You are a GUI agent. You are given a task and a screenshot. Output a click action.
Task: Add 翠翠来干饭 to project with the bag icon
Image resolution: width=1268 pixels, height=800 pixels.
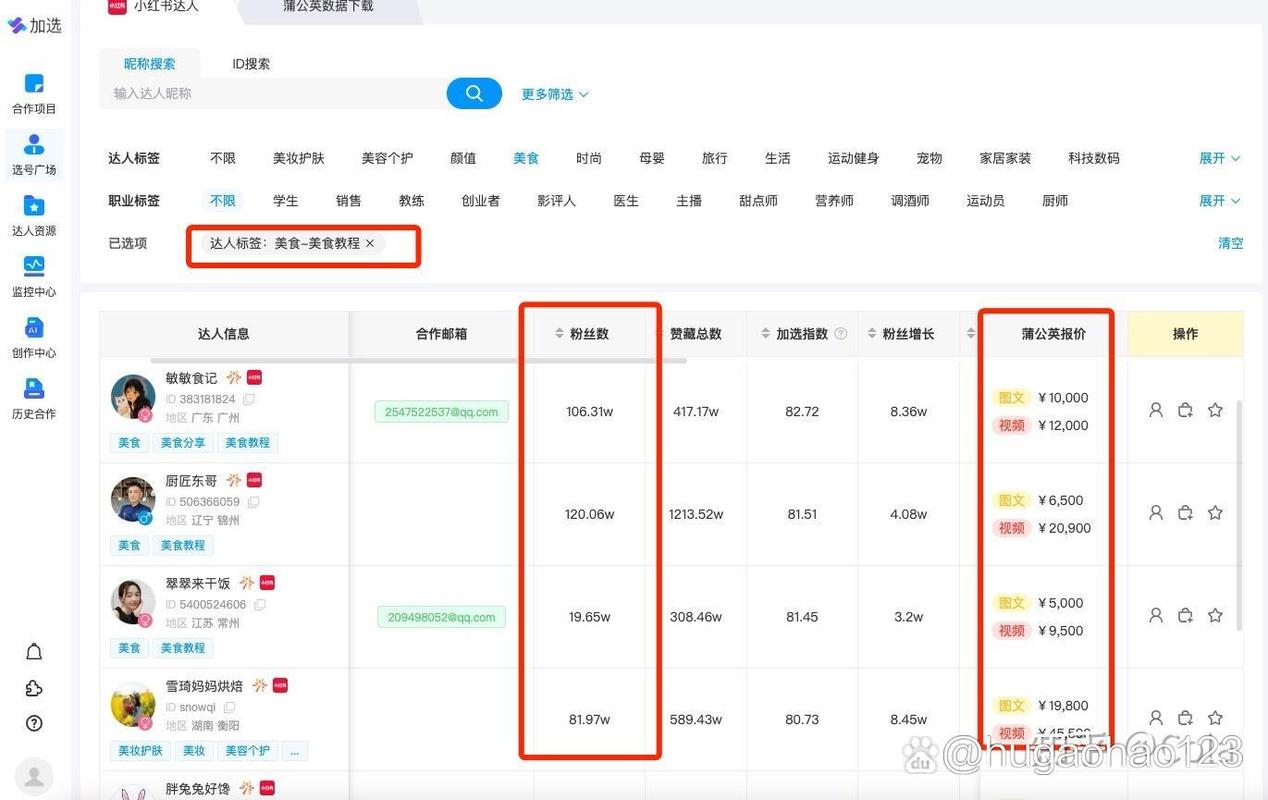pyautogui.click(x=1185, y=614)
